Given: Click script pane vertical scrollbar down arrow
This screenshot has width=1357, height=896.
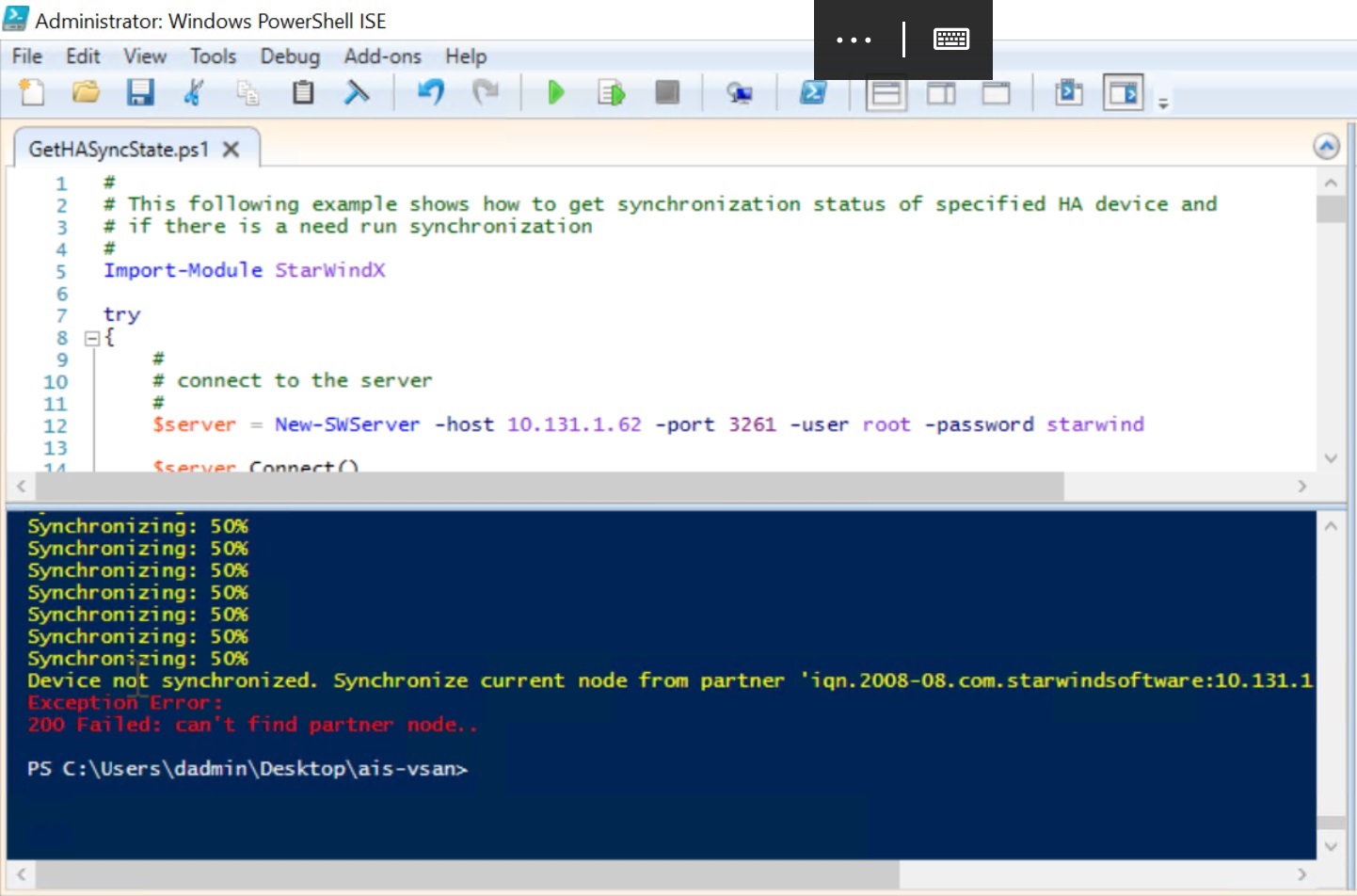Looking at the screenshot, I should click(1331, 458).
